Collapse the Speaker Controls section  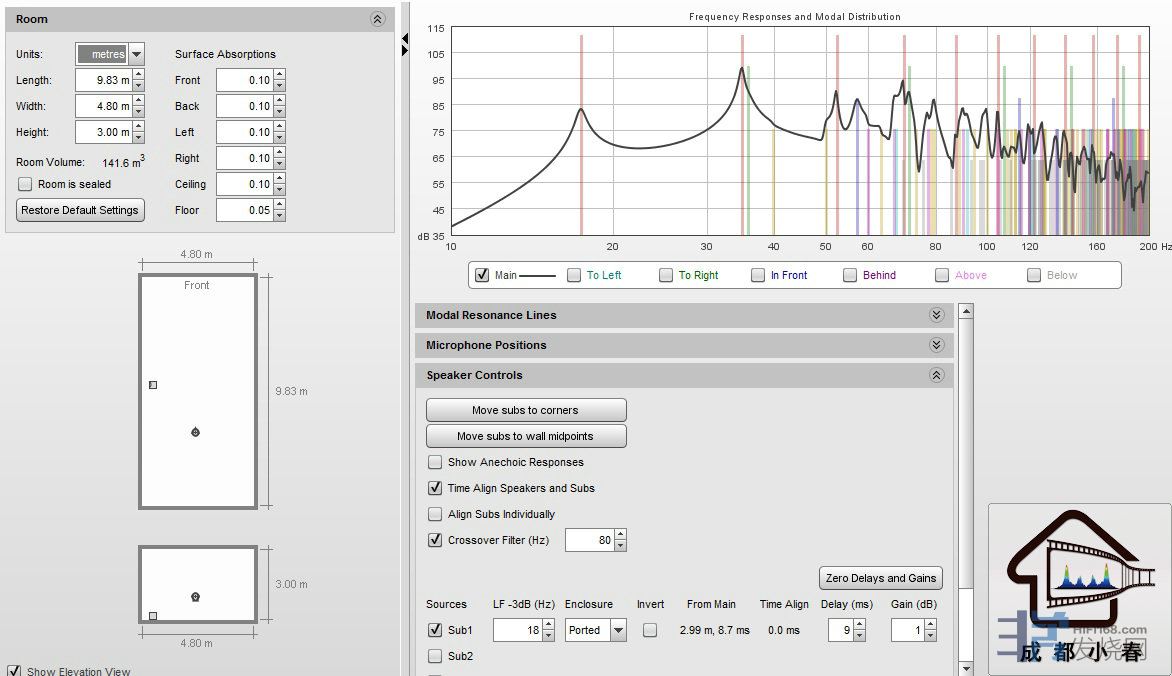pyautogui.click(x=936, y=376)
